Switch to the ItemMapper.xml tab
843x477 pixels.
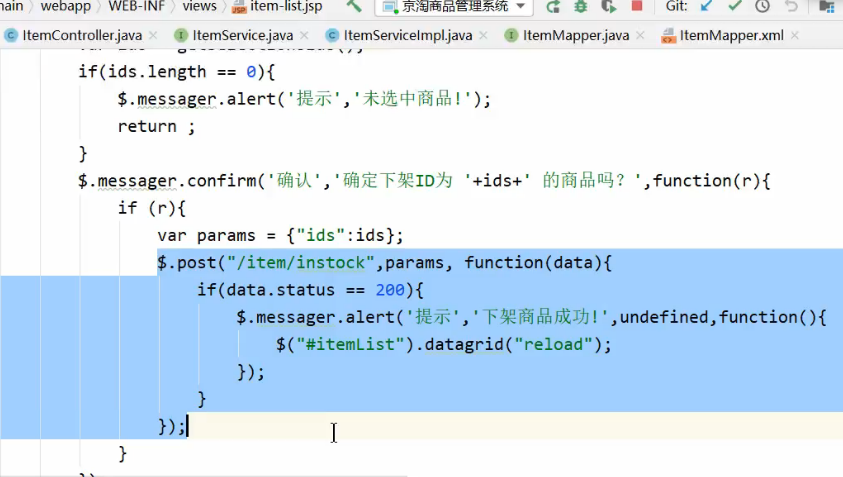tap(732, 35)
